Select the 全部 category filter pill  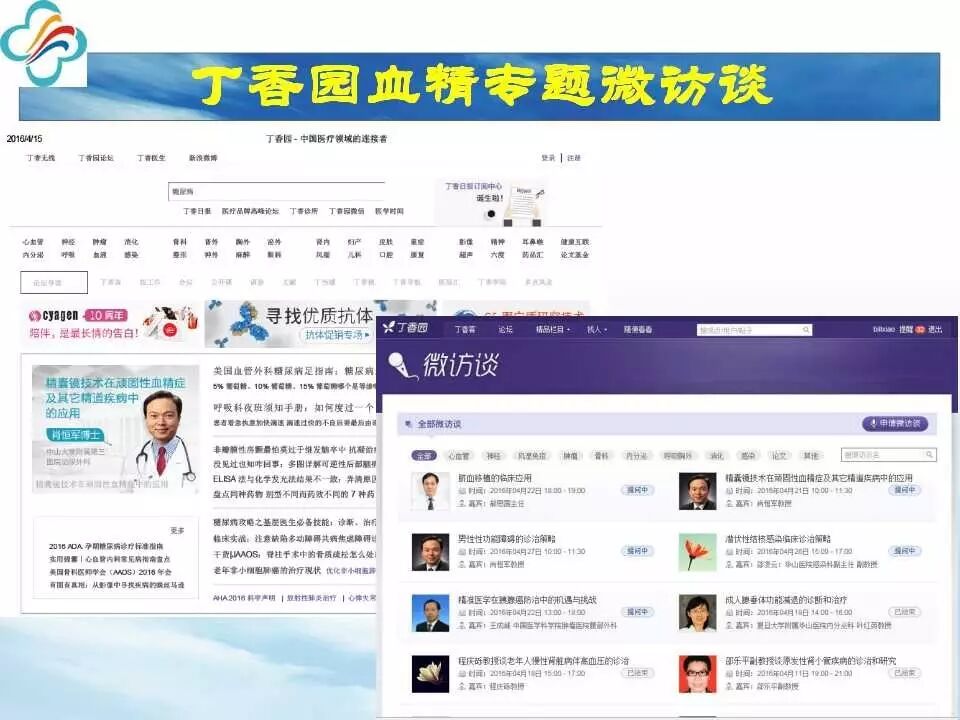pos(424,456)
